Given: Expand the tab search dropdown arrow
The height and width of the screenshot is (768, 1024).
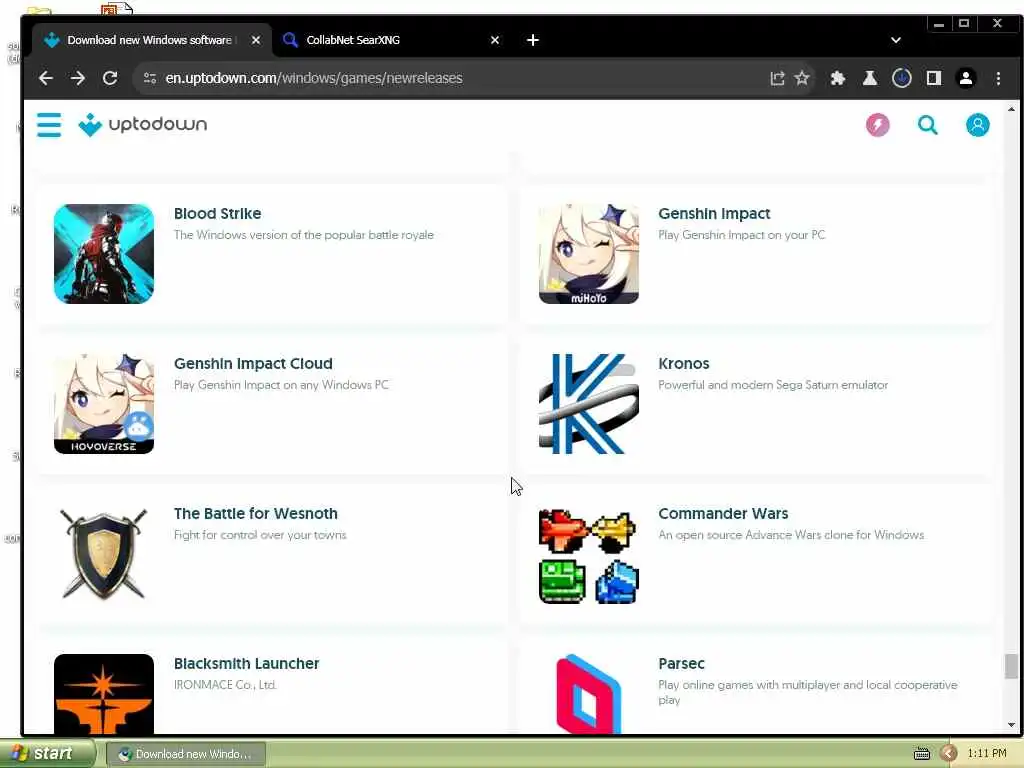Looking at the screenshot, I should (x=895, y=40).
